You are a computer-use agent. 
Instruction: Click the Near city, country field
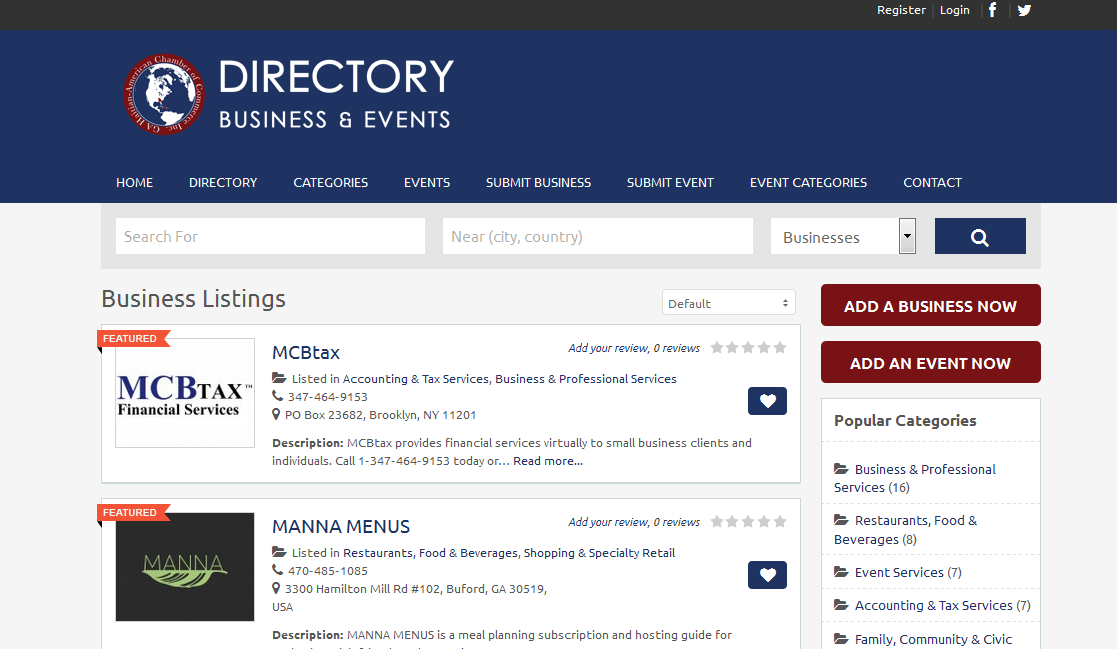tap(597, 237)
